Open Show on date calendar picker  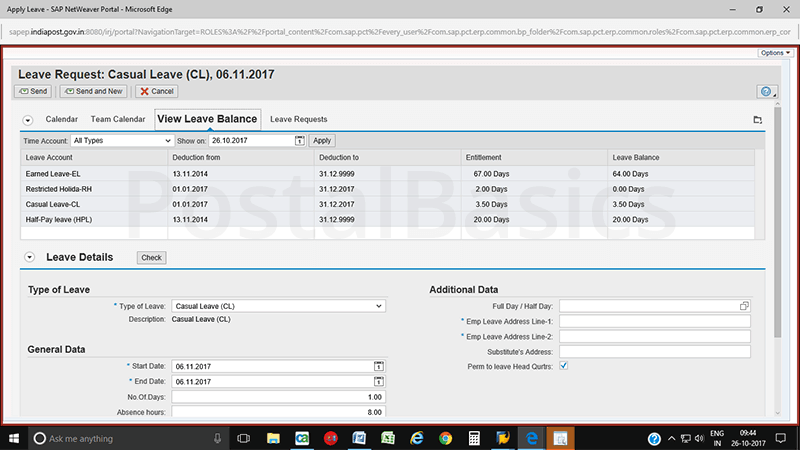point(299,141)
